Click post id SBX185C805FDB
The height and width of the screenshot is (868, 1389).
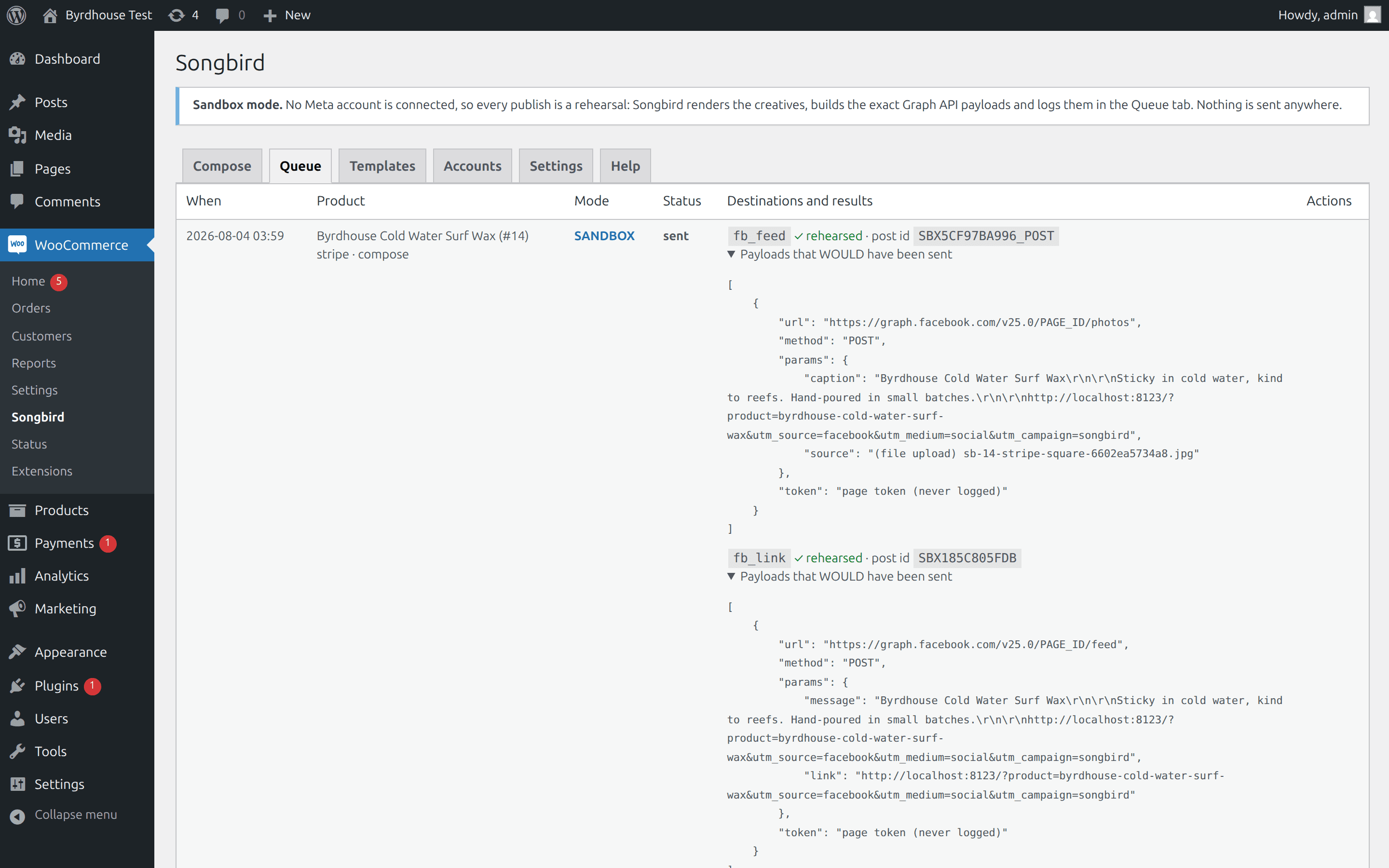[x=967, y=558]
